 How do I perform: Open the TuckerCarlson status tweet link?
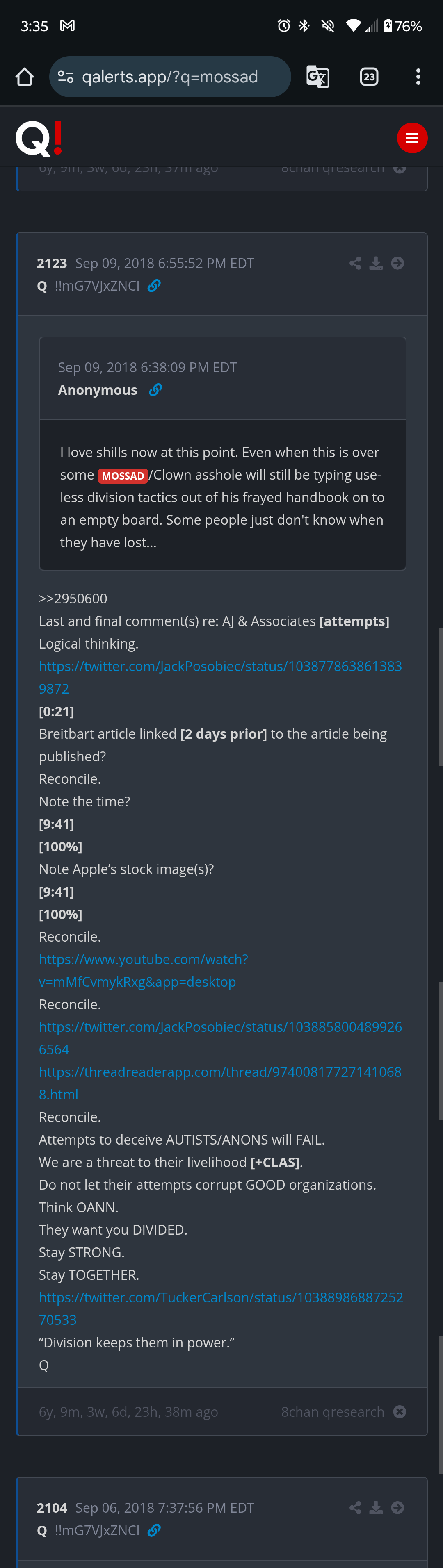click(x=221, y=1308)
